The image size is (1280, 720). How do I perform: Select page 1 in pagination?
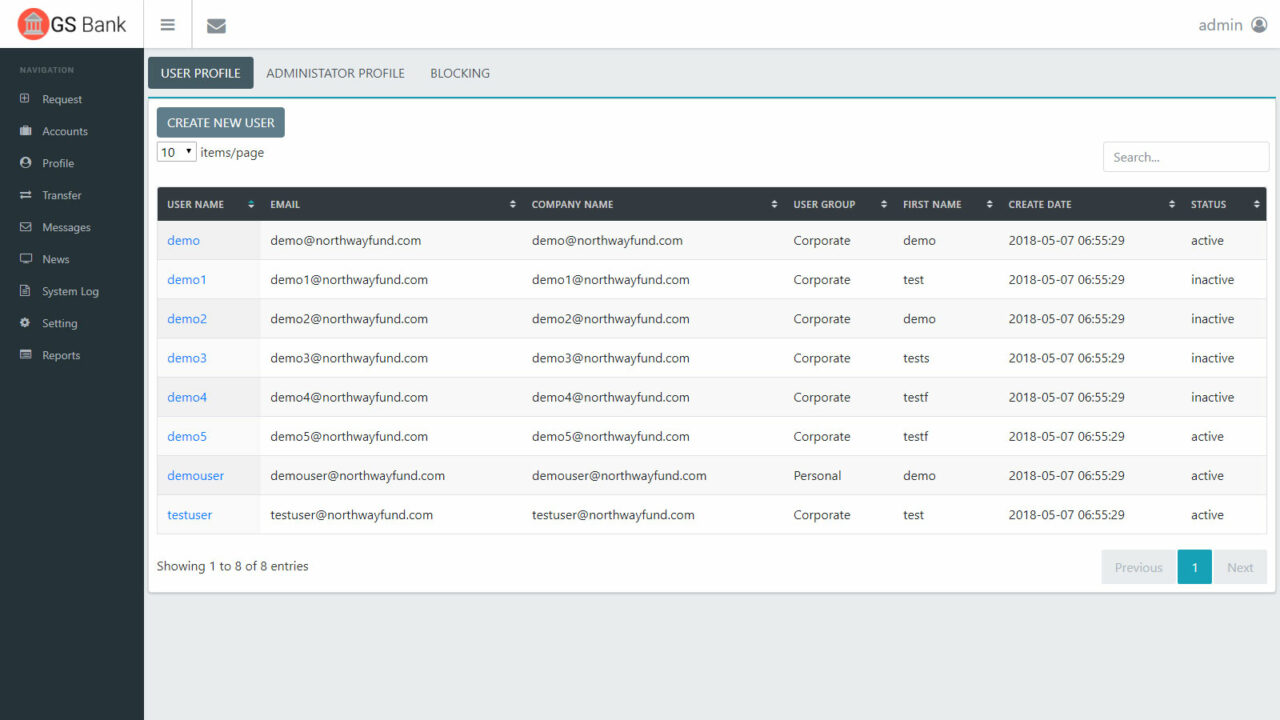click(1194, 566)
